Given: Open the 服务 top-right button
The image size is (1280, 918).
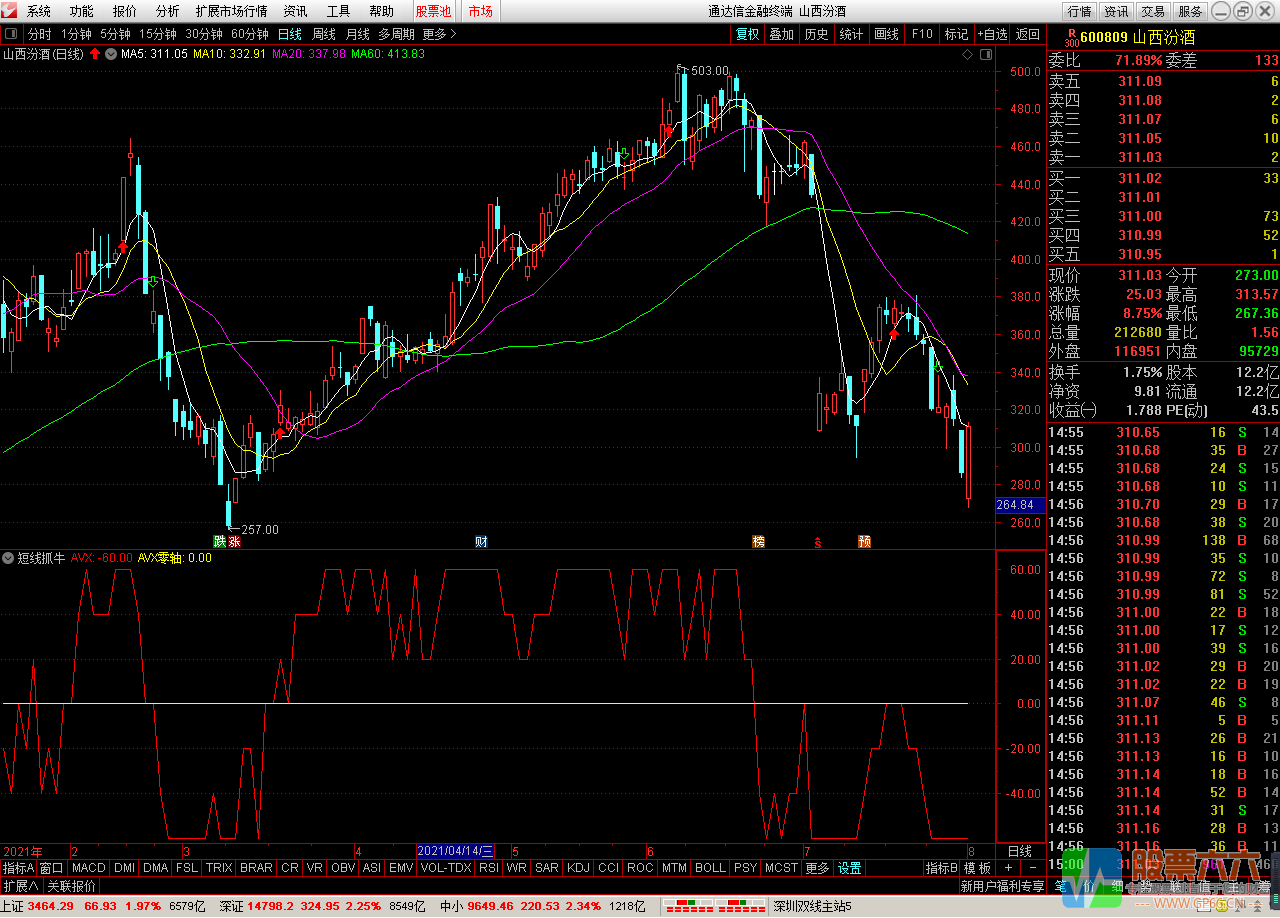Looking at the screenshot, I should coord(1190,11).
